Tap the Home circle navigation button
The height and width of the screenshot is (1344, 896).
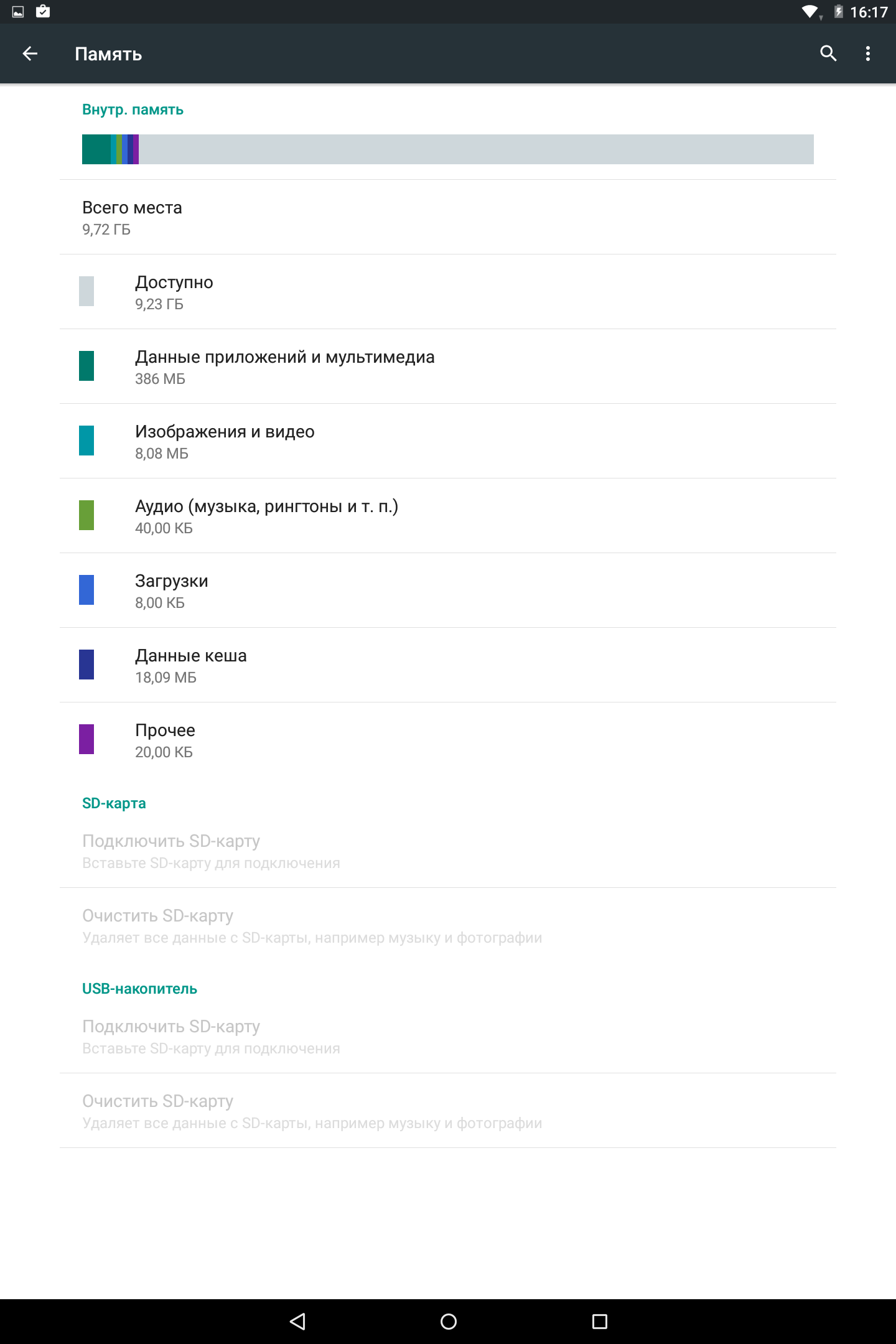click(x=449, y=1322)
